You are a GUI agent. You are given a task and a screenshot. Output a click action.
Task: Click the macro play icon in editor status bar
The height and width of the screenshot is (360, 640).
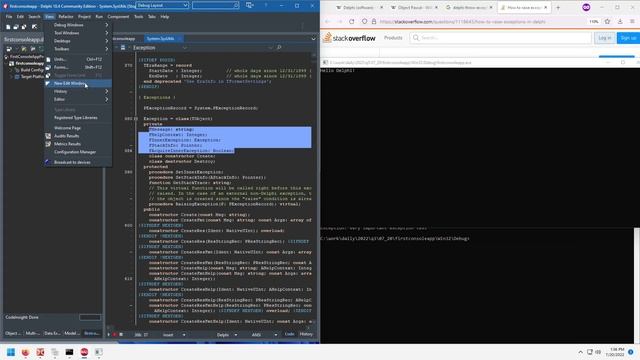(109, 335)
